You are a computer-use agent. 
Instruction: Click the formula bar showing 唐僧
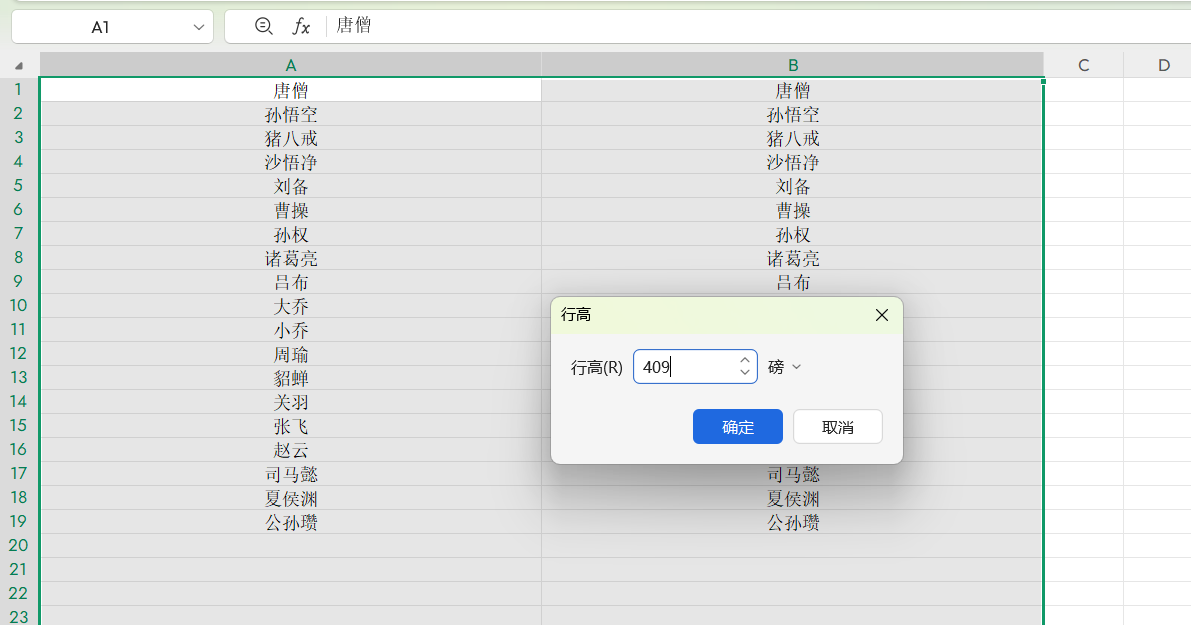pyautogui.click(x=700, y=27)
